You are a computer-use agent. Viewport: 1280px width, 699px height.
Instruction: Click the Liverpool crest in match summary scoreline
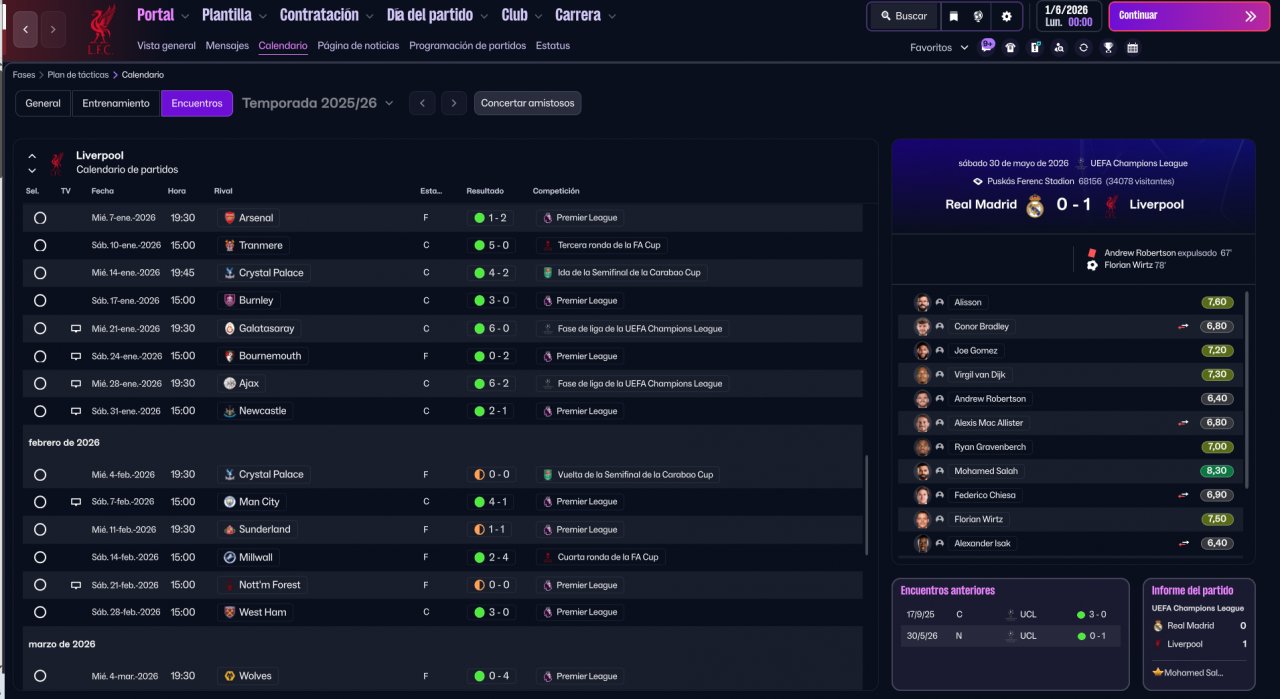(x=1111, y=205)
